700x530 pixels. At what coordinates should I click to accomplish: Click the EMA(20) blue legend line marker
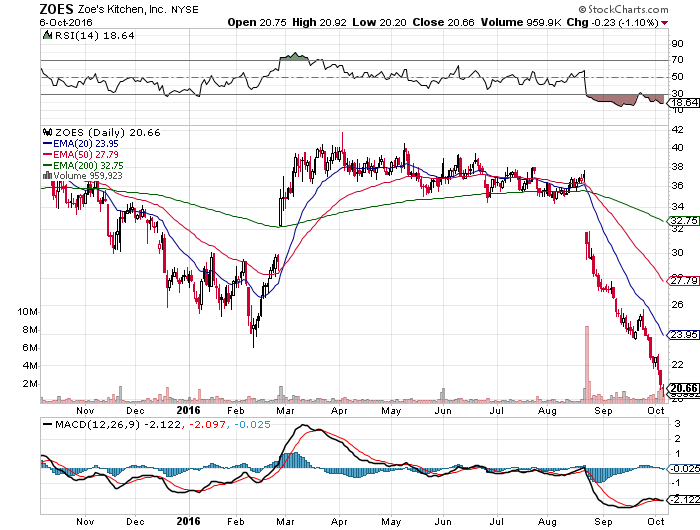47,144
